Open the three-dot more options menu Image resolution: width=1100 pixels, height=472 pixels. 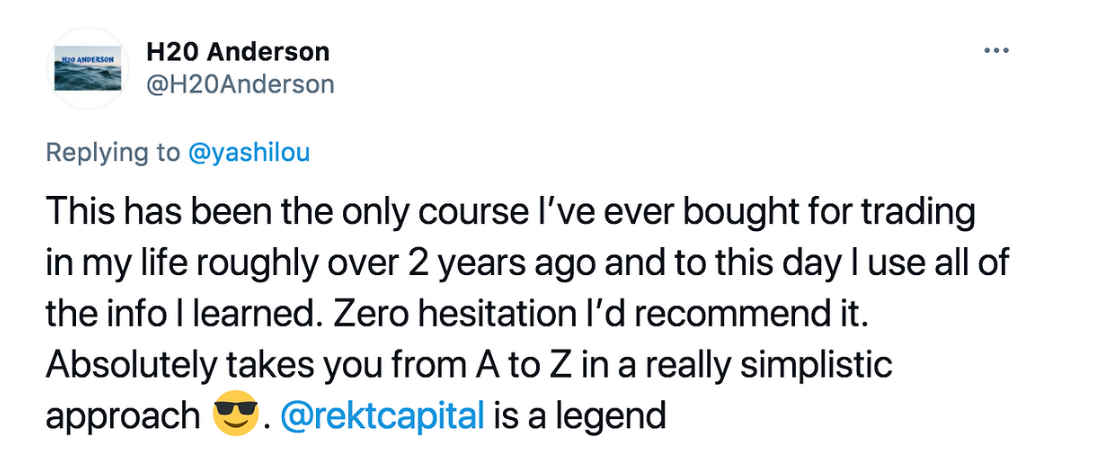[x=996, y=50]
